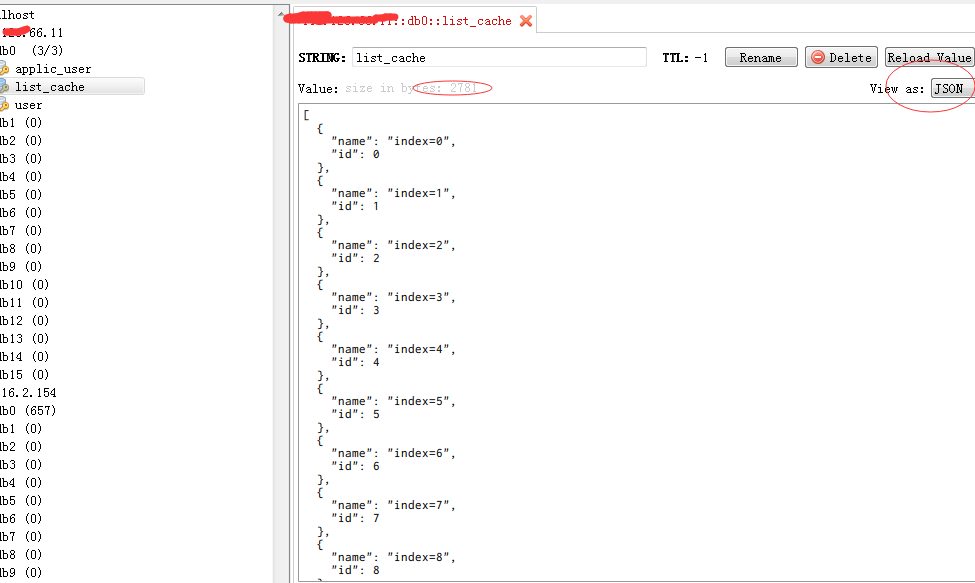Open the 66.11 server connection node
Viewport: 975px width, 583px height.
(32, 32)
